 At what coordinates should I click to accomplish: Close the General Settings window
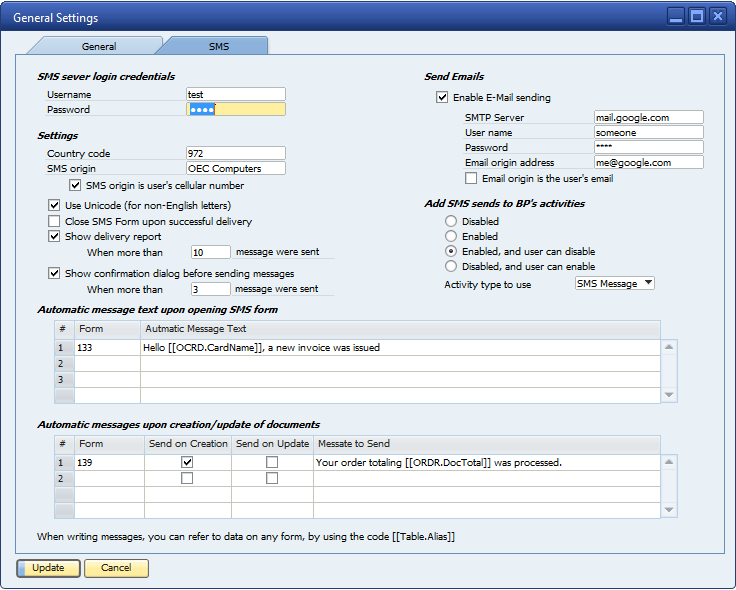pos(718,17)
